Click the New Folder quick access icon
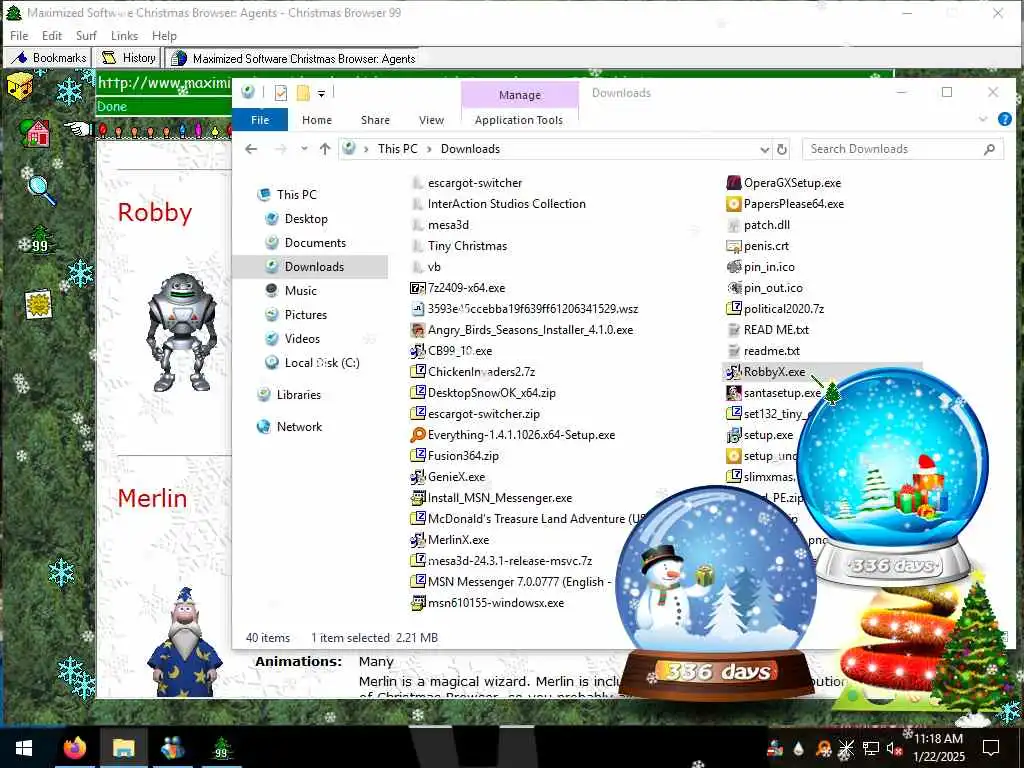Screen dimensions: 1024x768 [x=303, y=93]
